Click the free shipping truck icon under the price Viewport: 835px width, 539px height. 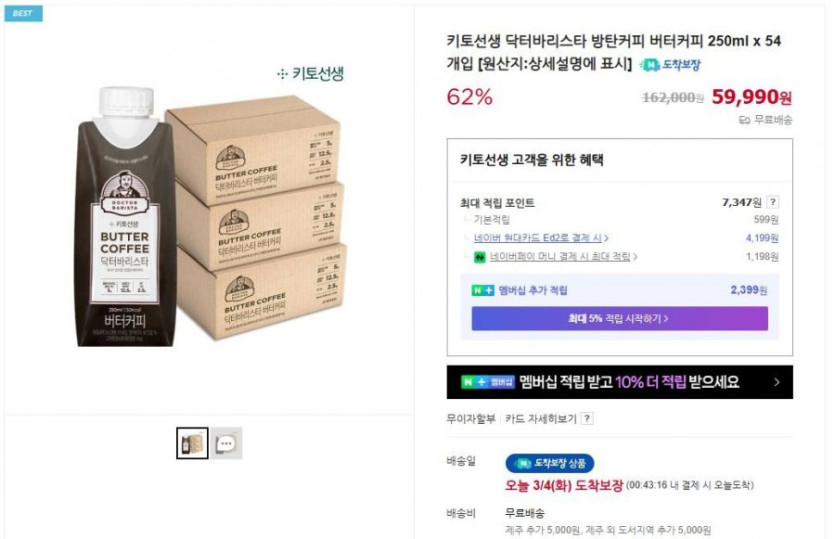pyautogui.click(x=744, y=120)
